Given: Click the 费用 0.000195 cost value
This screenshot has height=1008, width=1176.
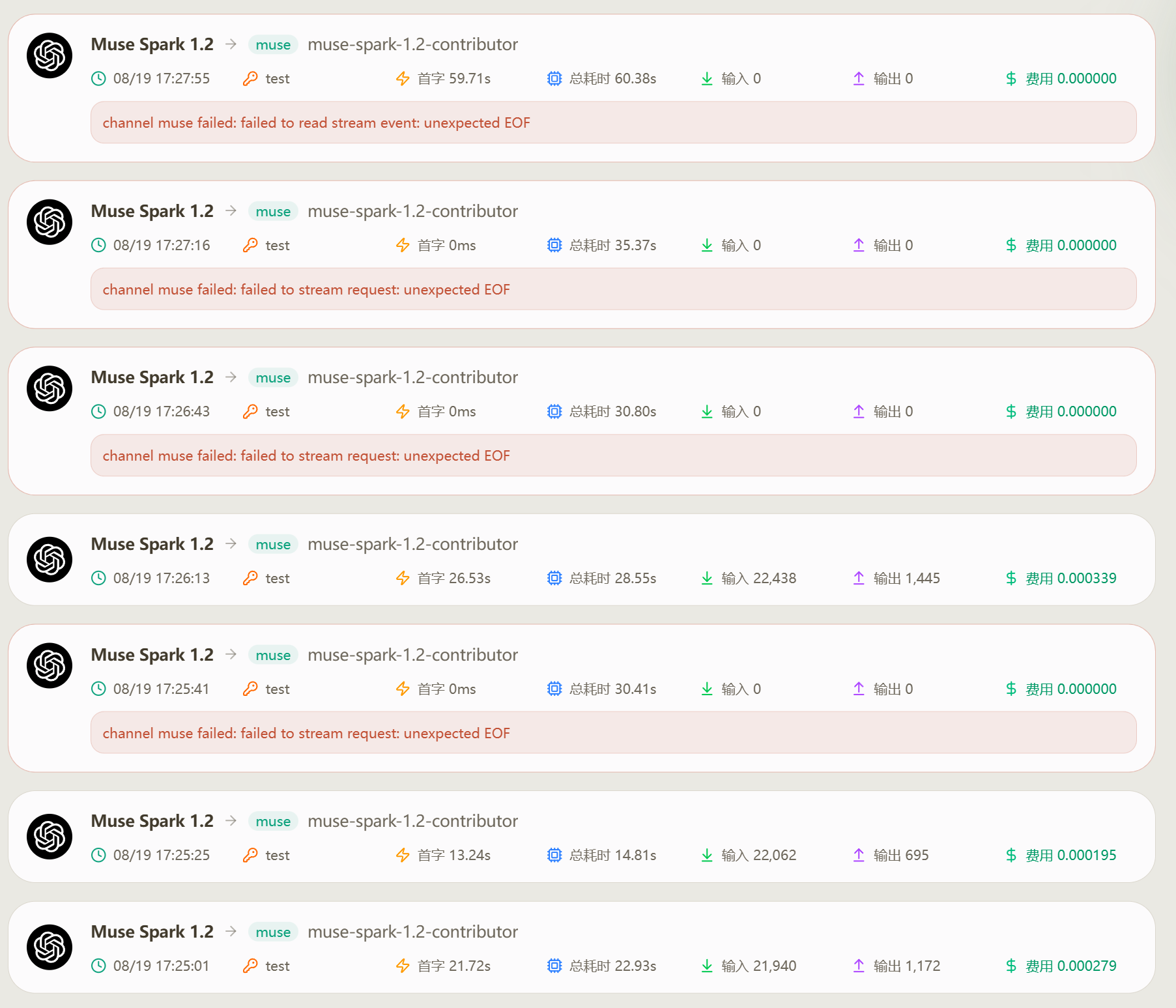Looking at the screenshot, I should point(1070,855).
